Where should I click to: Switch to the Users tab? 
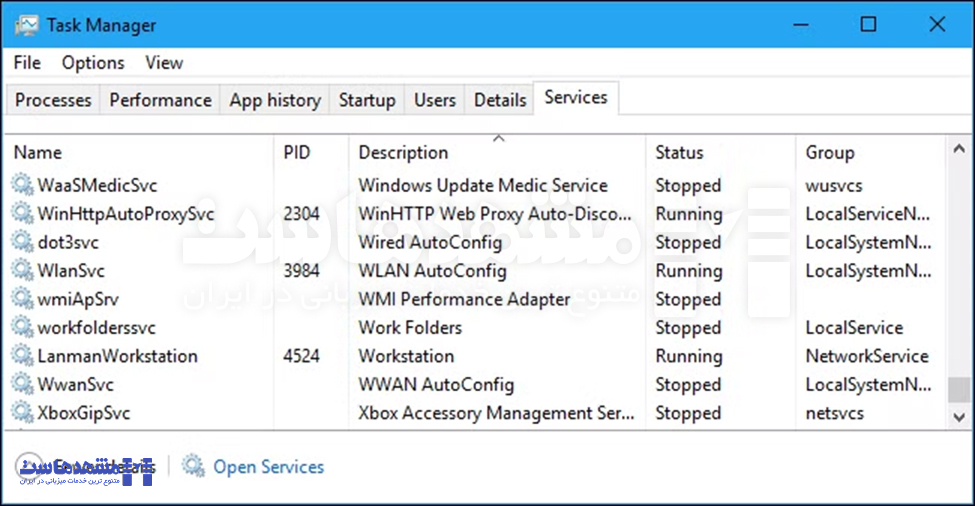point(435,100)
